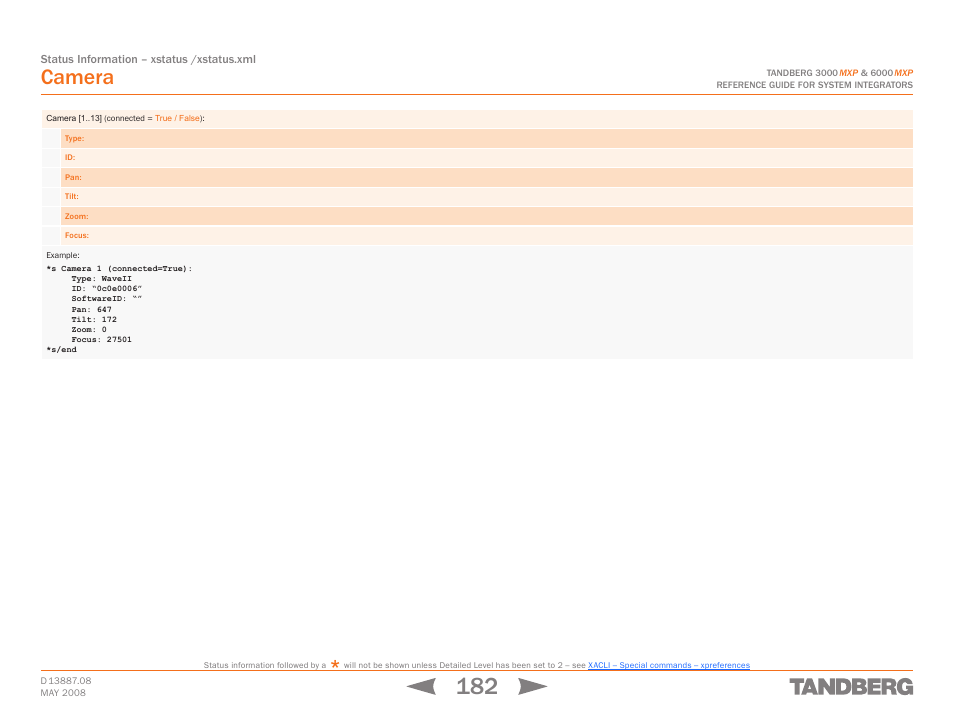Click the 'Camera' page heading
The image size is (954, 718).
(77, 77)
